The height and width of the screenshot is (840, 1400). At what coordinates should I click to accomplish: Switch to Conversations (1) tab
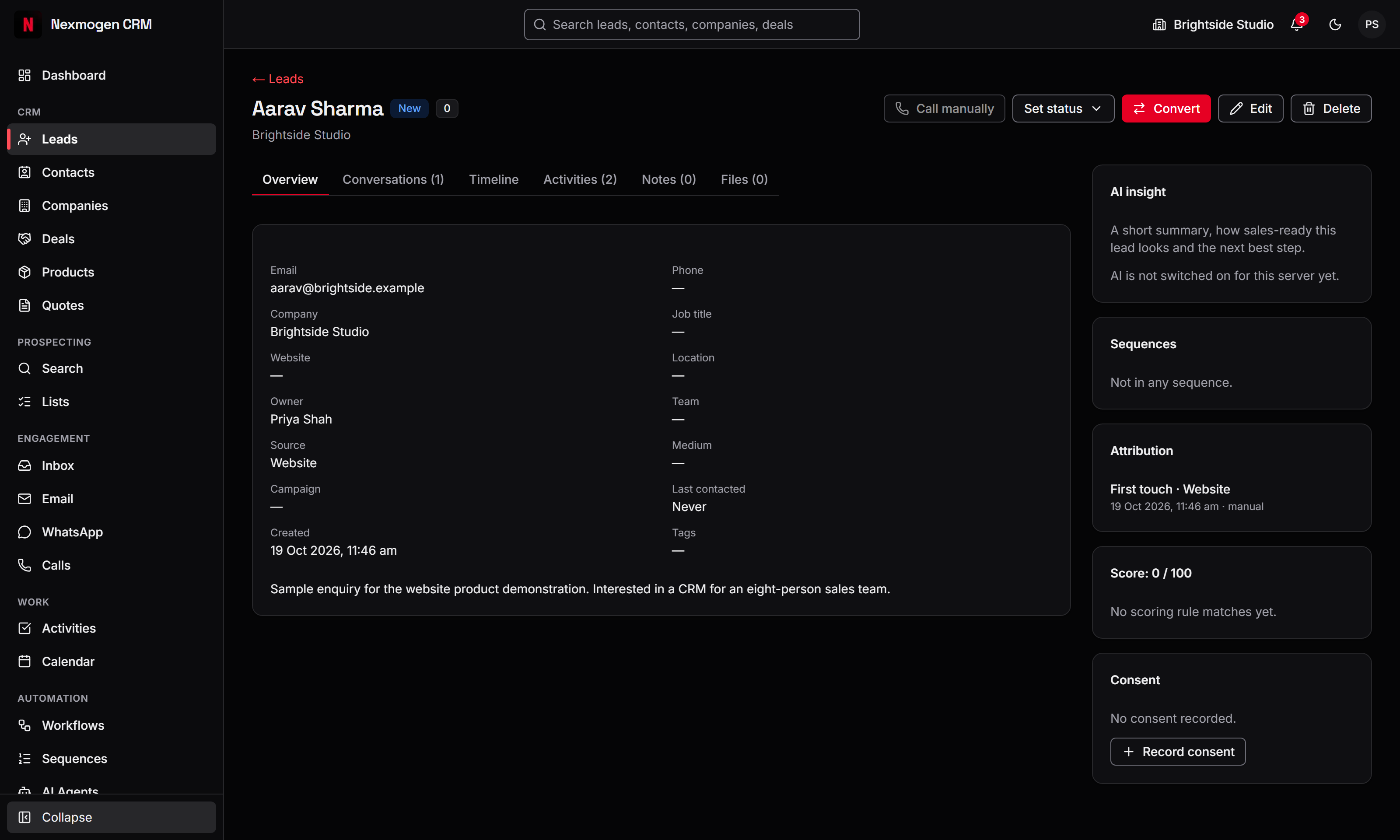(393, 179)
